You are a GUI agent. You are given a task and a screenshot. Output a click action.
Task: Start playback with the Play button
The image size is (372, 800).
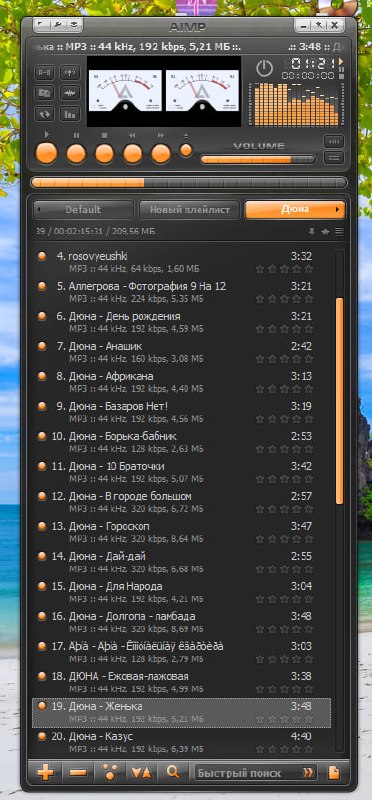[x=47, y=153]
